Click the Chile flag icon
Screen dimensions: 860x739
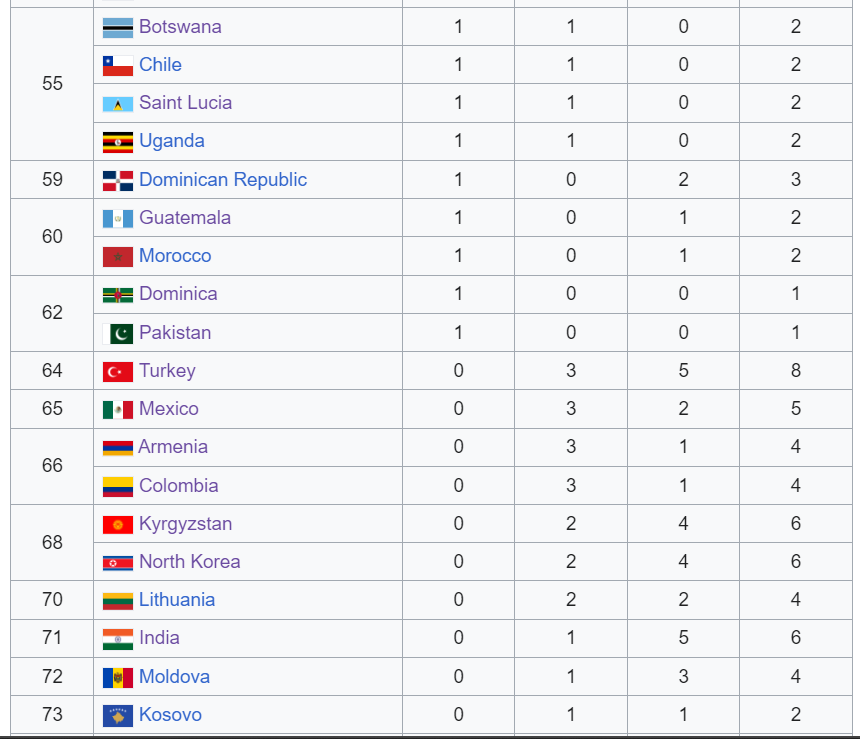pyautogui.click(x=118, y=66)
